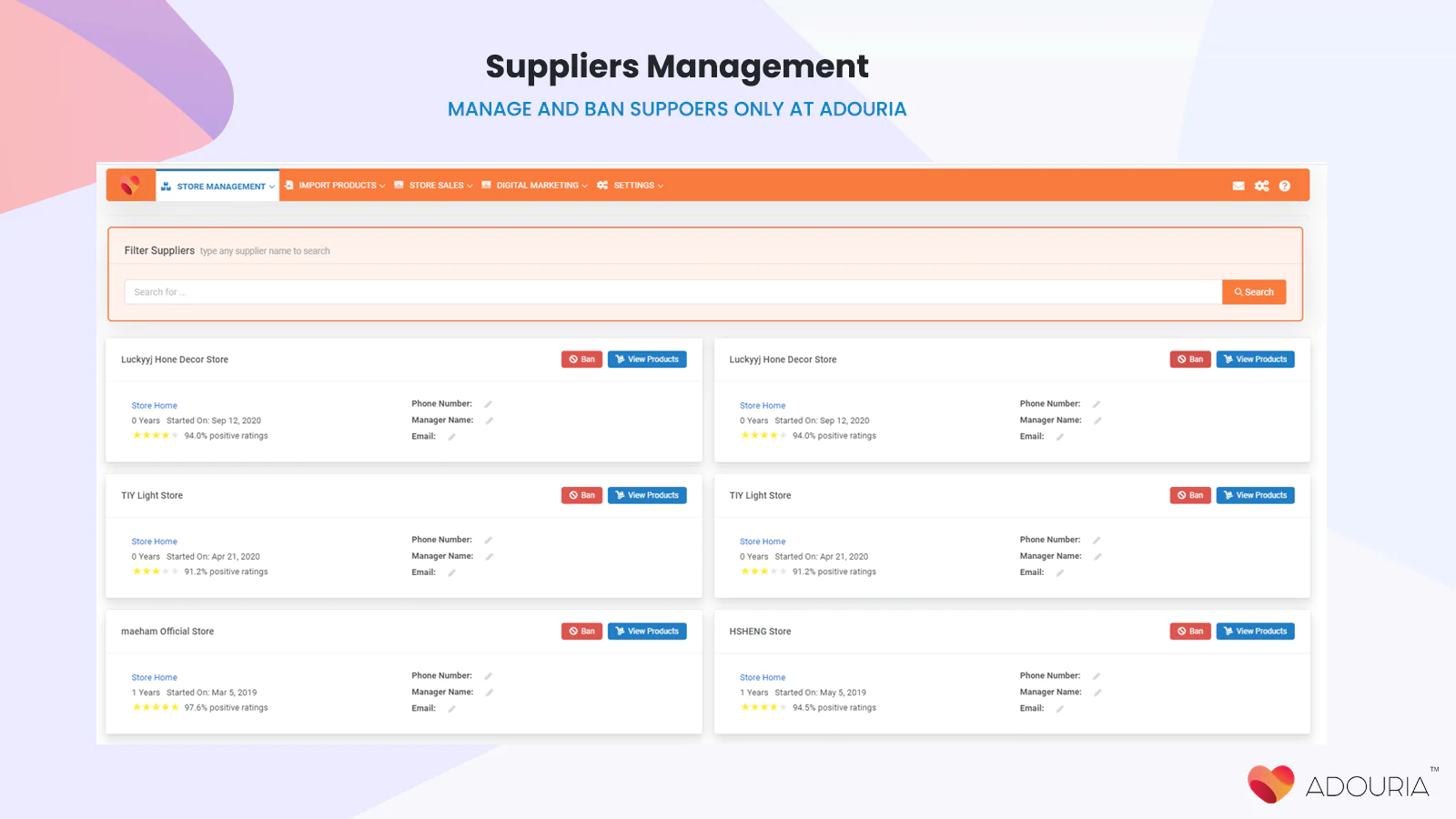Ban the left Luckyyj Hone Decor Store card
Screen dimensions: 1456x819
(x=581, y=359)
